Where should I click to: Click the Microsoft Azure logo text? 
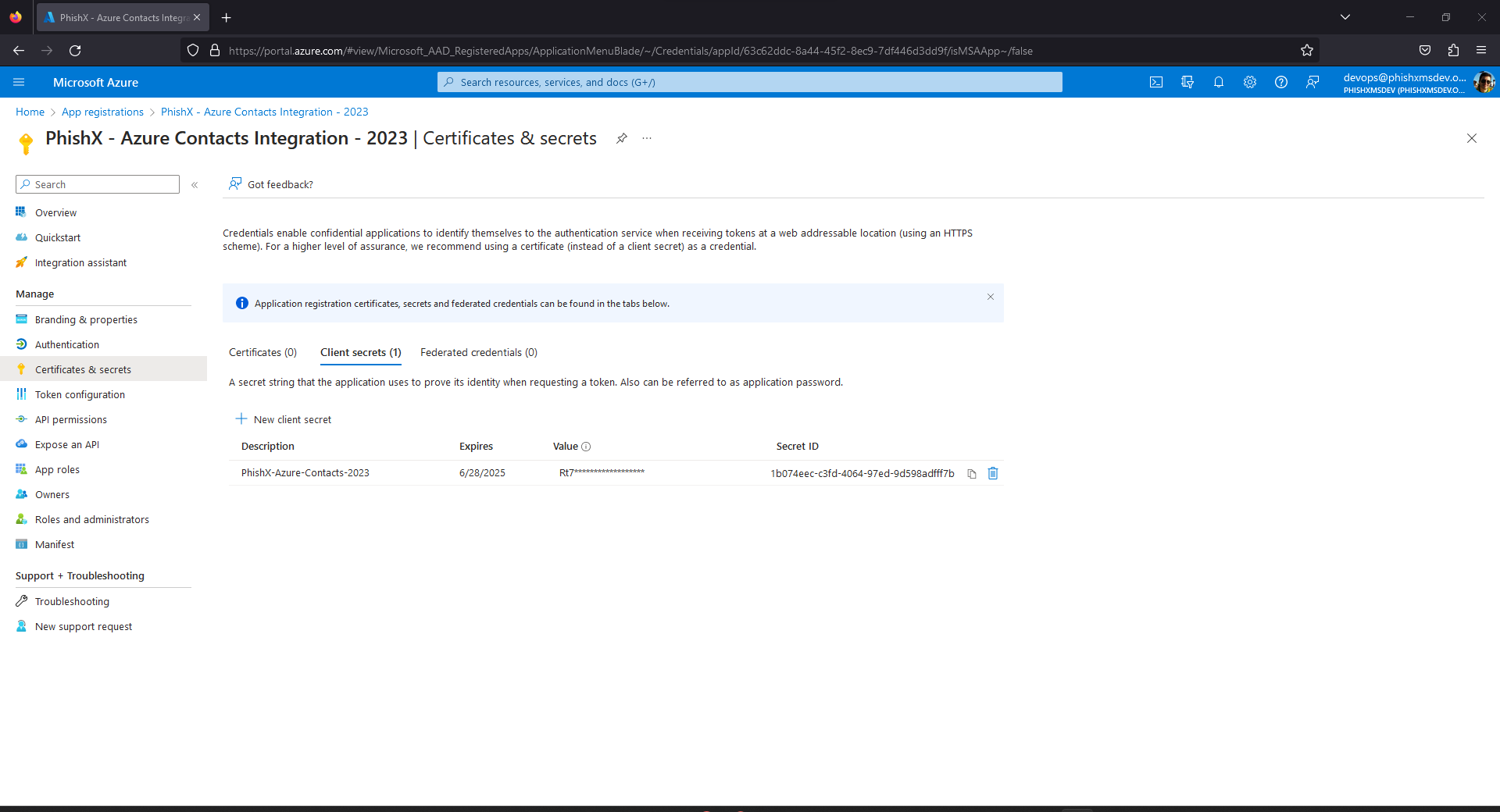[95, 82]
